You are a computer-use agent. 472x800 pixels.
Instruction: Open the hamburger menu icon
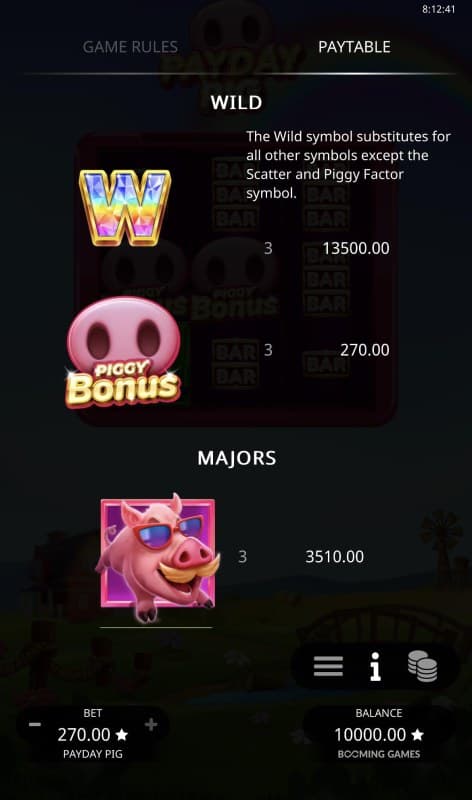click(x=328, y=666)
